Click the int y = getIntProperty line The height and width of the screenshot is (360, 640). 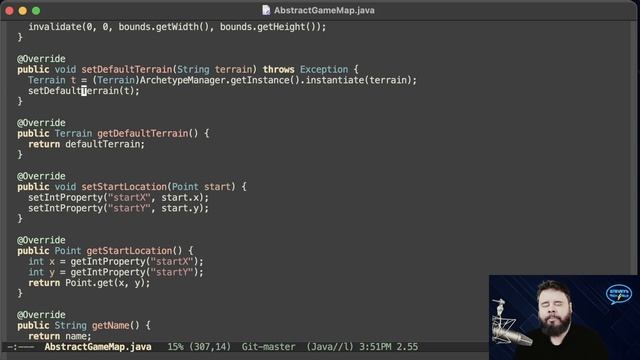pos(116,272)
